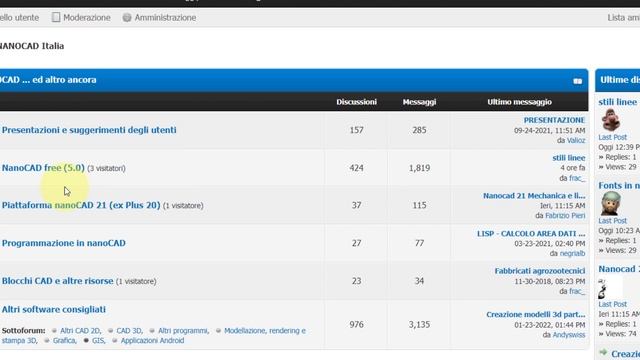Open Piattaforma nanoCAD 21 forum
Screen dimensions: 640x360
(81, 205)
